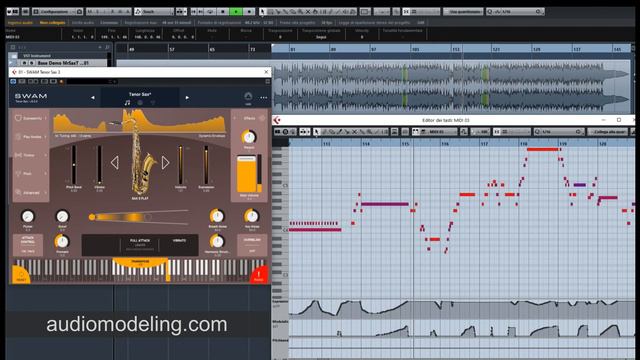Screen dimensions: 640x360
Task: Click the Breath Noise knob
Action: [217, 216]
